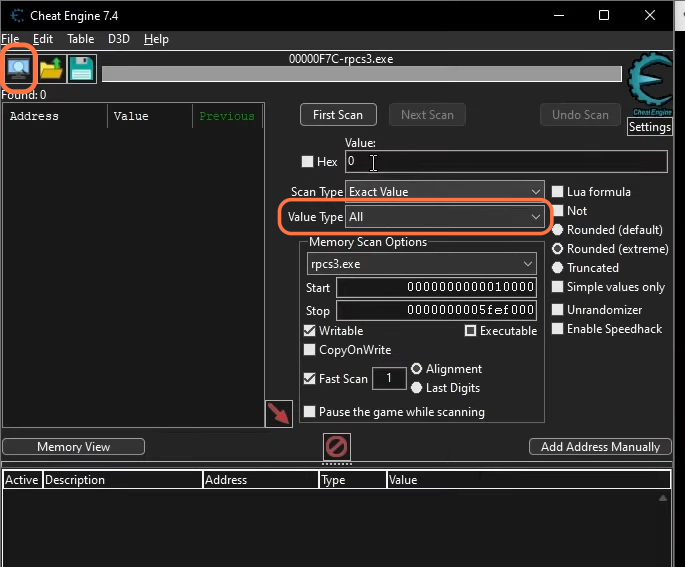Click the Start address field

[x=436, y=287]
